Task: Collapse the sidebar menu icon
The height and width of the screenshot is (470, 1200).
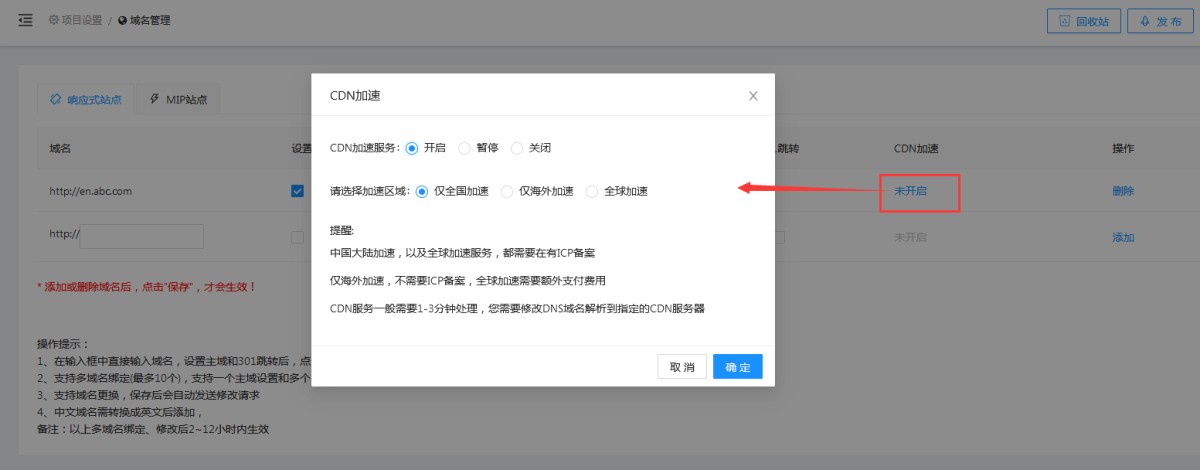Action: 26,20
